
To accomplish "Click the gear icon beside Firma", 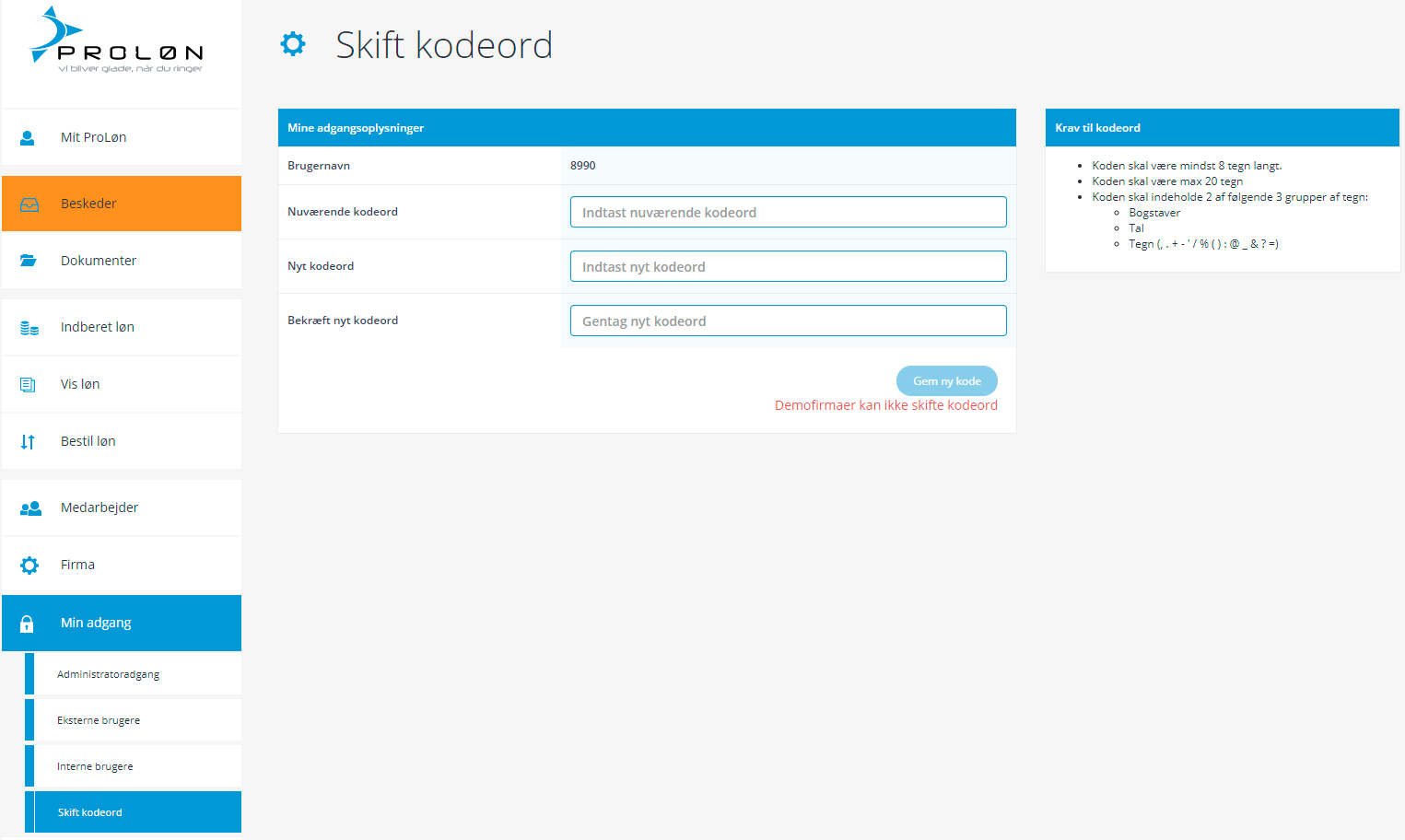I will coord(29,566).
